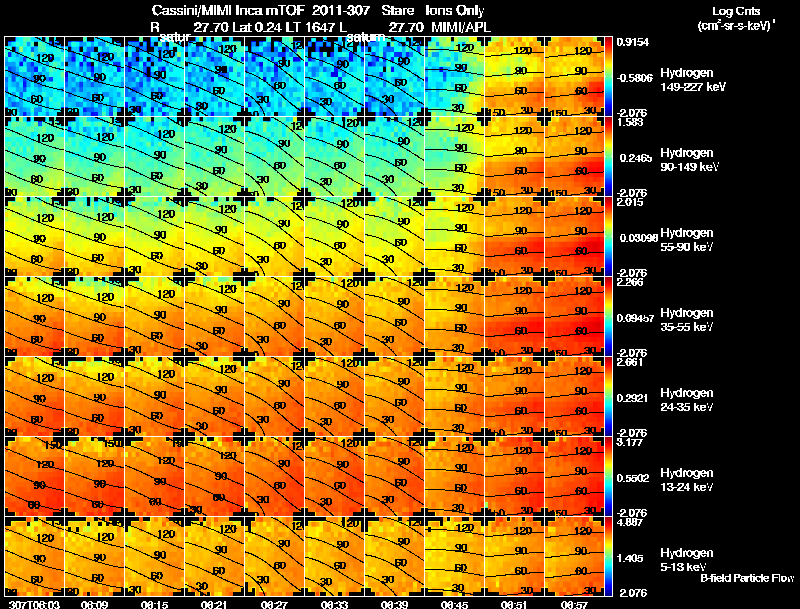Select the 55-90 keV panel at 06:51
The width and height of the screenshot is (800, 609).
514,237
